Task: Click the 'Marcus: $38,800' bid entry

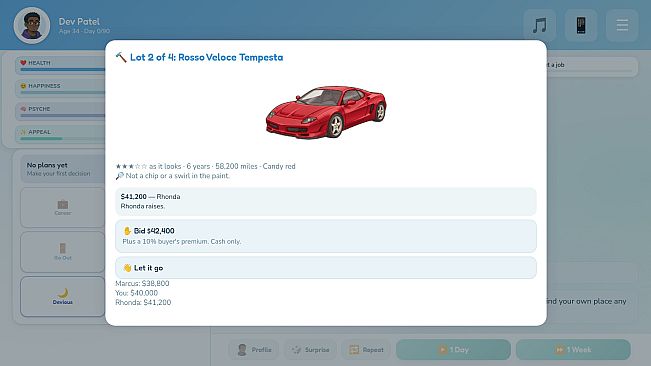Action: coord(142,283)
